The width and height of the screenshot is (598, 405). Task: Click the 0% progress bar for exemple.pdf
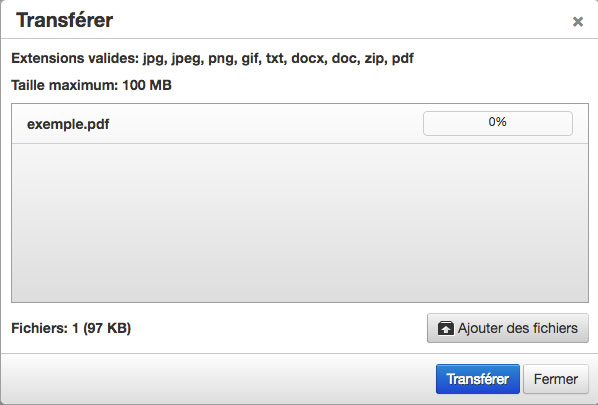498,123
